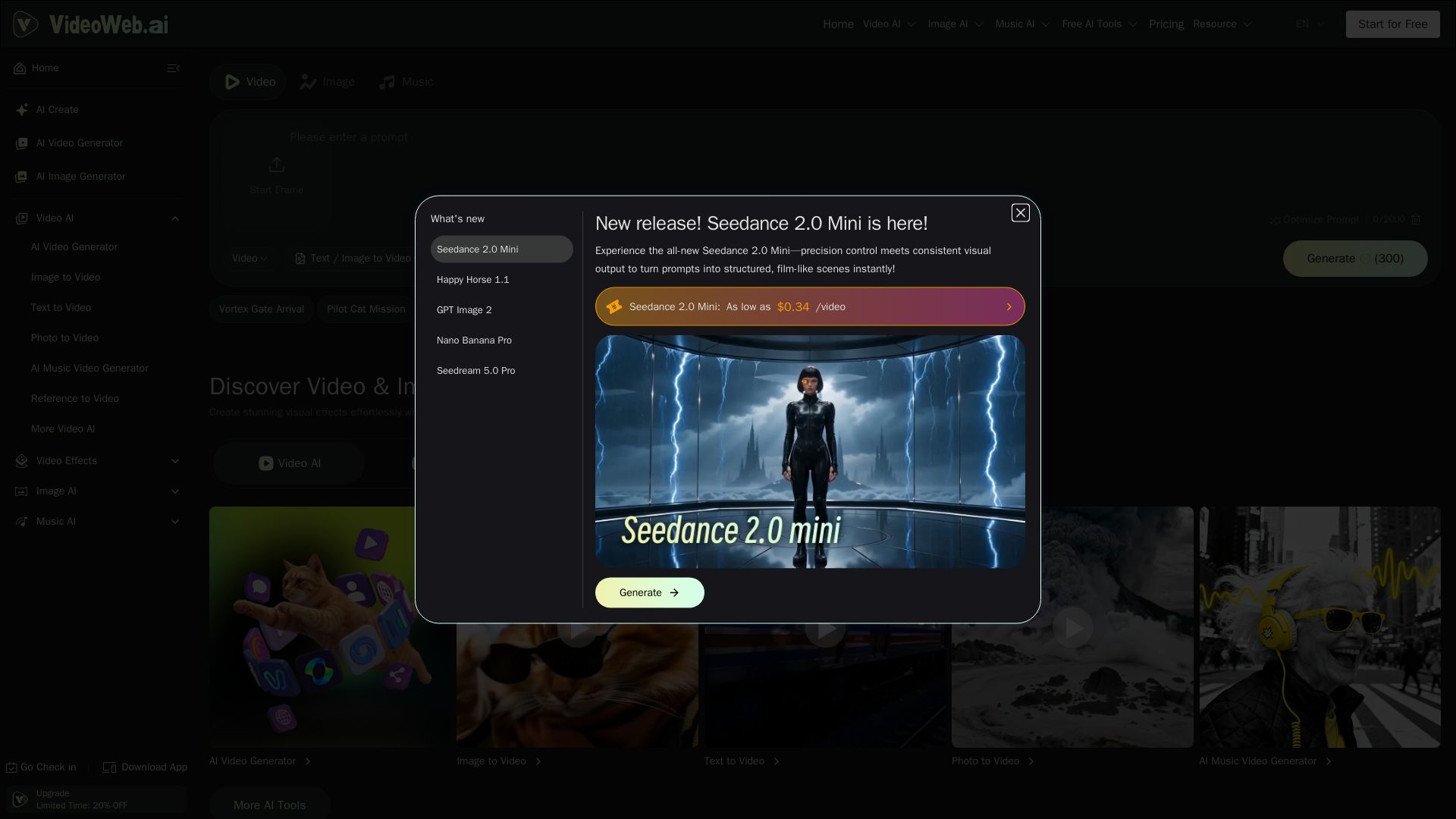The width and height of the screenshot is (1456, 819).
Task: Click sidebar AI Video Generator icon
Action: click(21, 143)
